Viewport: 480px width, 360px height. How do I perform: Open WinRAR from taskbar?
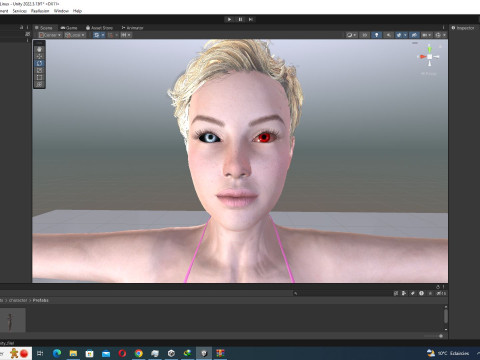[x=220, y=353]
